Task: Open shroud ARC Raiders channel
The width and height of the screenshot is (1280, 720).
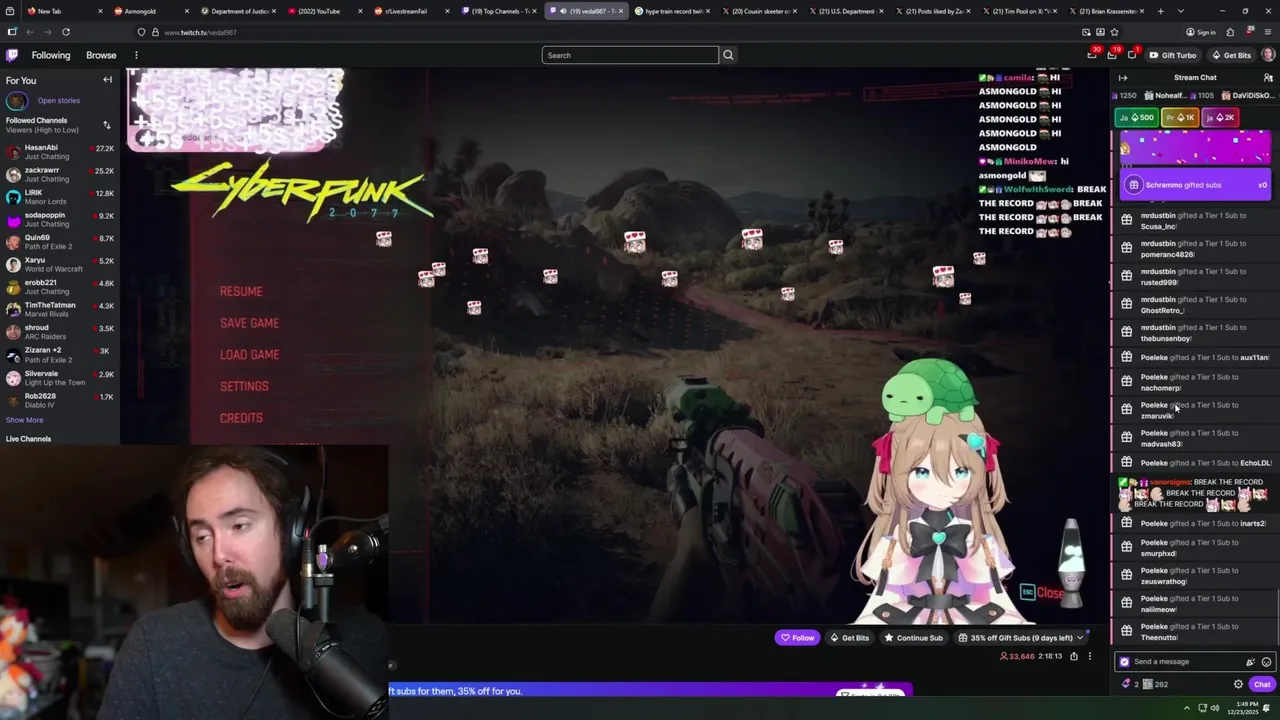Action: pyautogui.click(x=60, y=332)
